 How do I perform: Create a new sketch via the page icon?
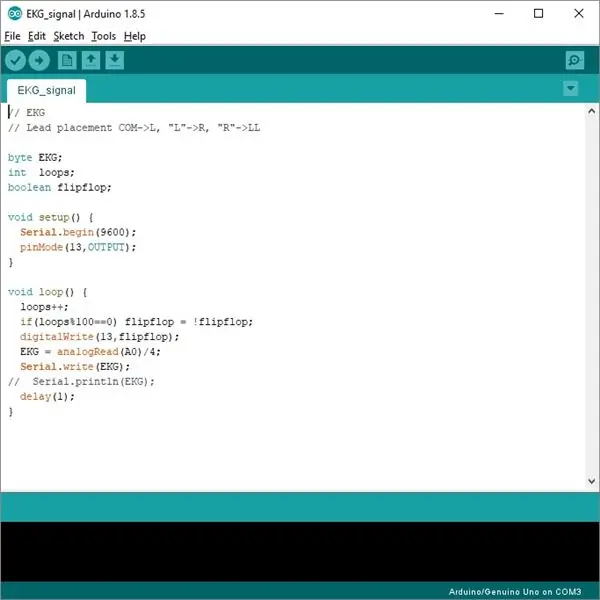pos(67,60)
